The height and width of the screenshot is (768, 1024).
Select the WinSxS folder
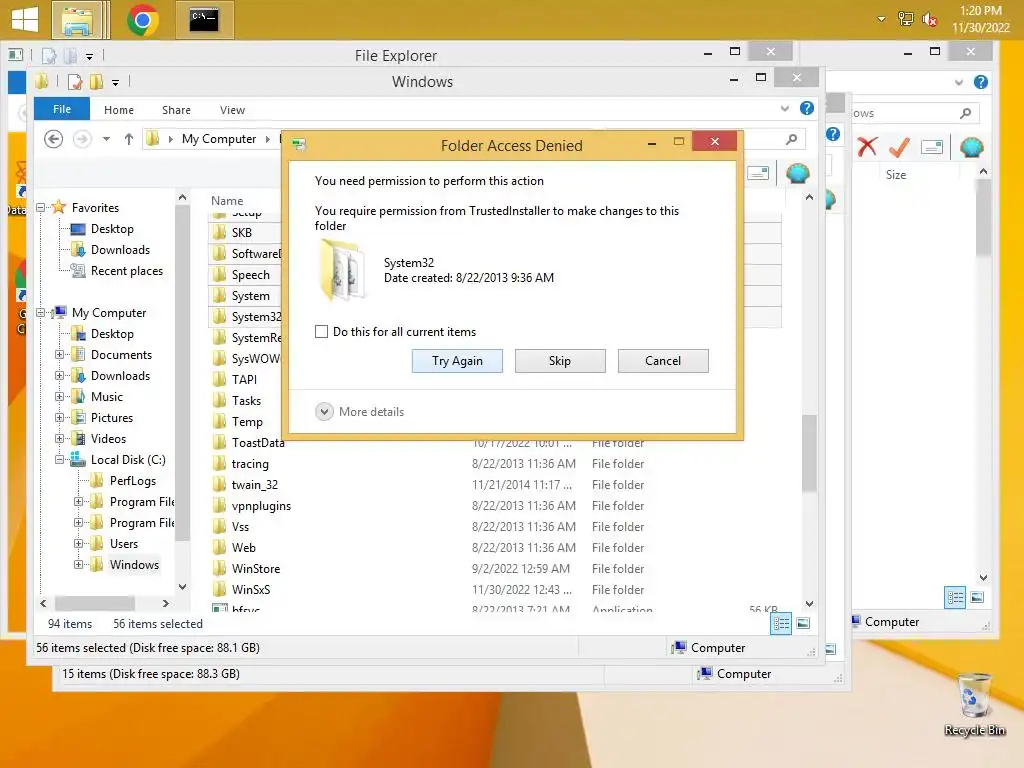251,589
